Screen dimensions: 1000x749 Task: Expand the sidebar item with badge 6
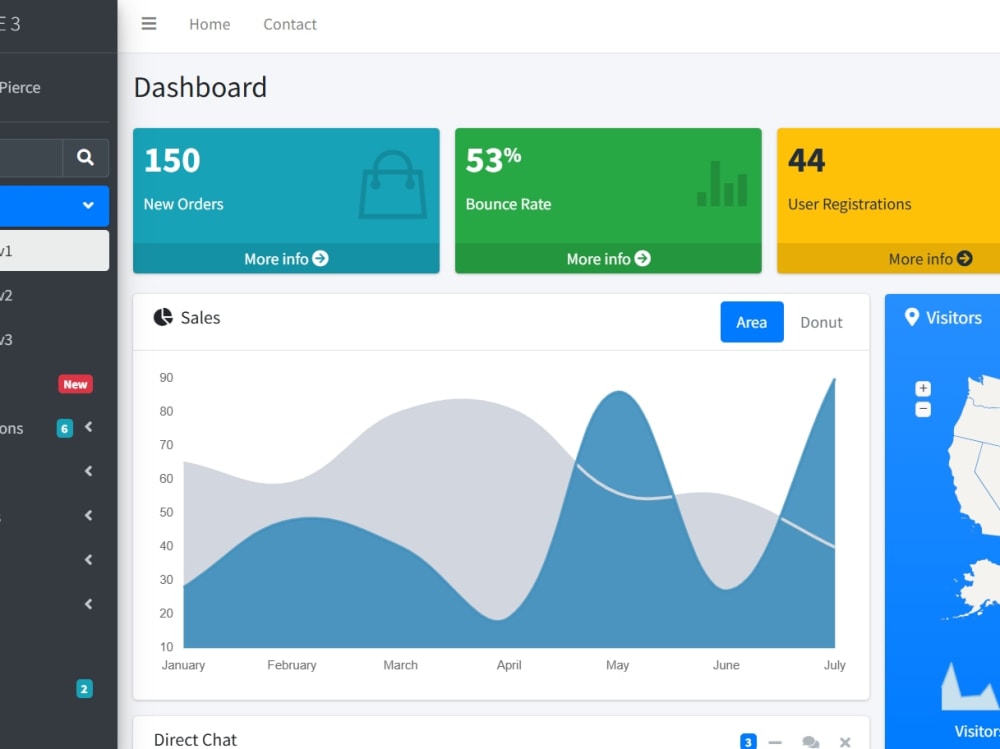click(54, 428)
